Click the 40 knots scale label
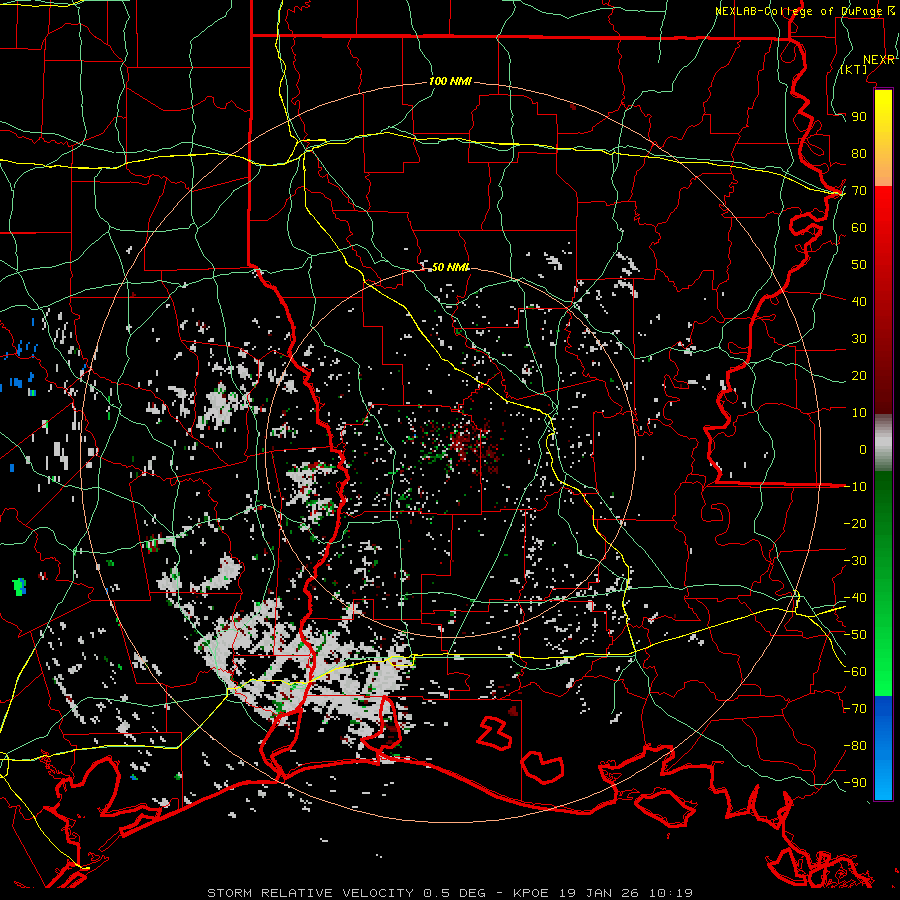This screenshot has width=900, height=900. coord(859,301)
